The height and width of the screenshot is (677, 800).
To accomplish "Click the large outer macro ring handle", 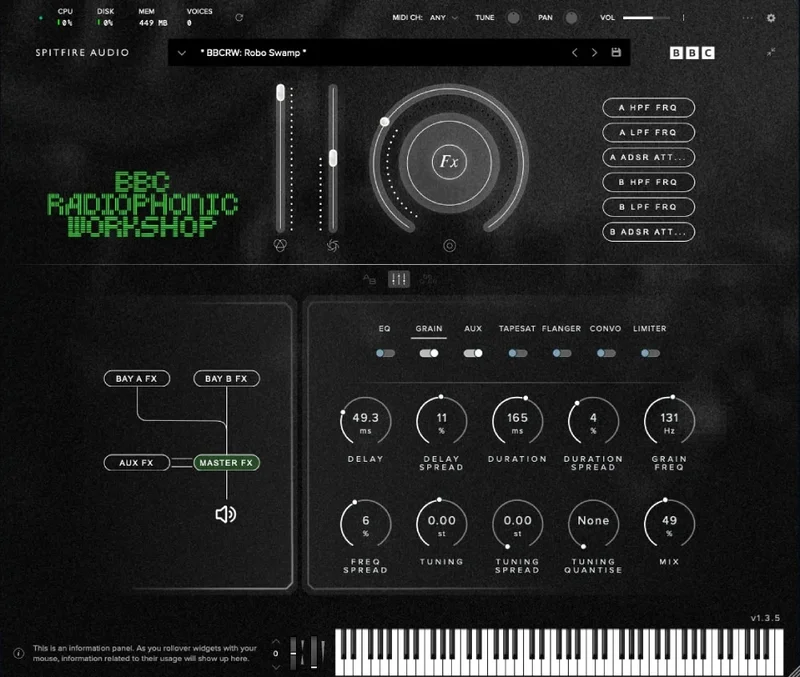I will tap(385, 121).
